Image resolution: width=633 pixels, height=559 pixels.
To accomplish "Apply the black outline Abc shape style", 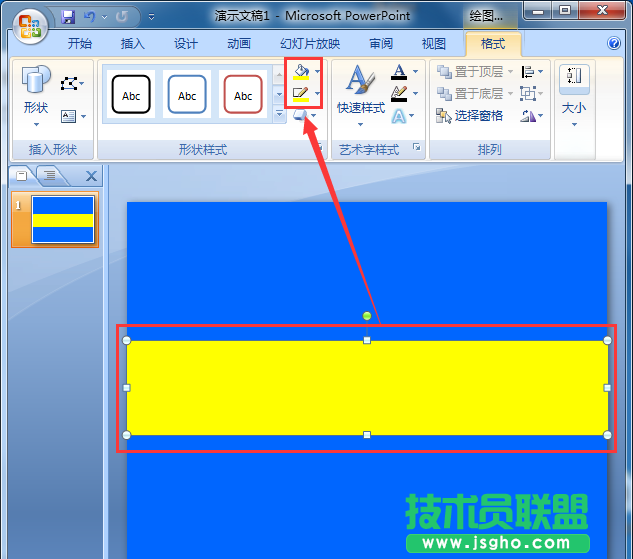I will (131, 96).
